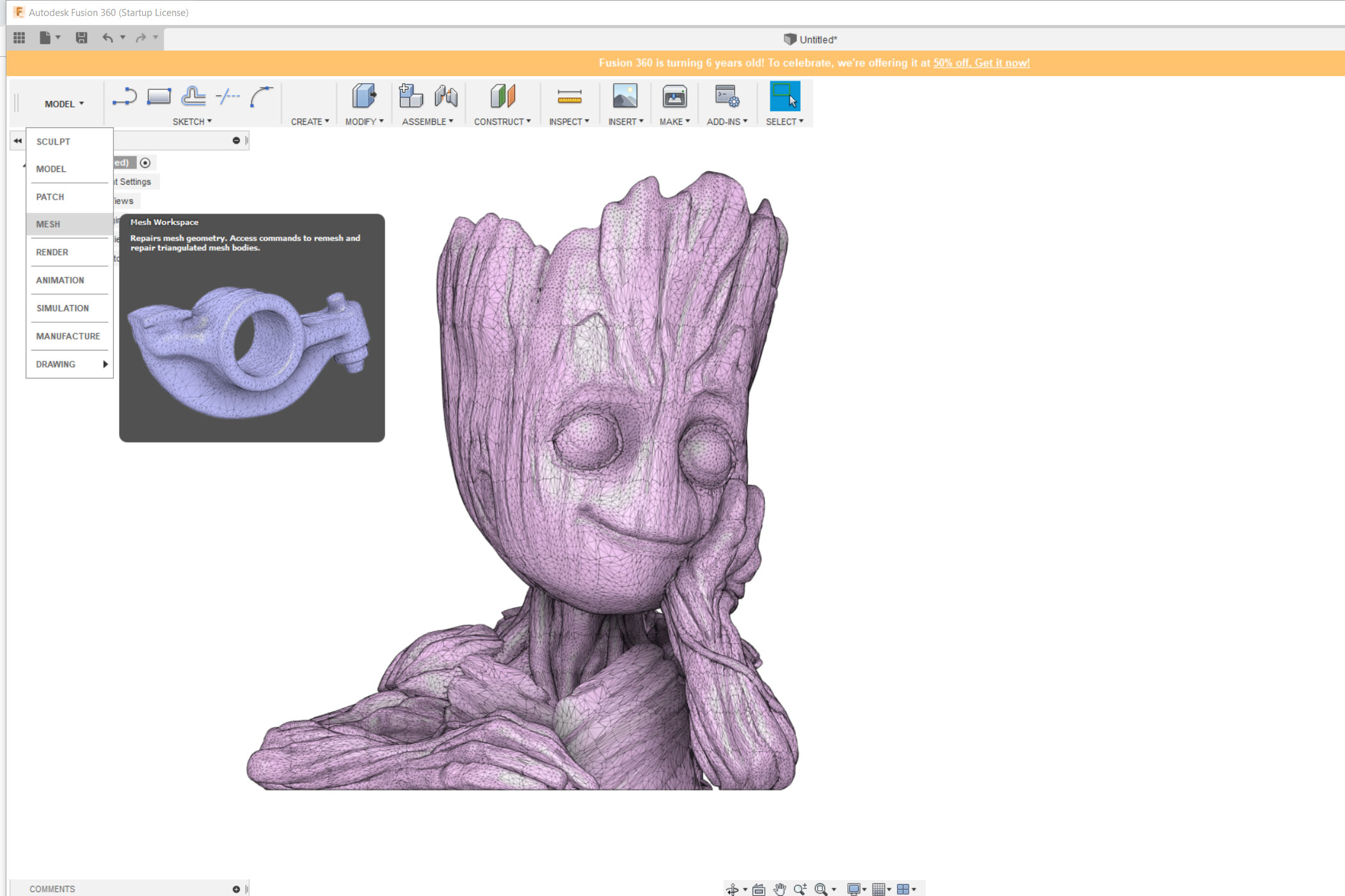
Task: Click the Joint assemble icon
Action: pos(446,97)
